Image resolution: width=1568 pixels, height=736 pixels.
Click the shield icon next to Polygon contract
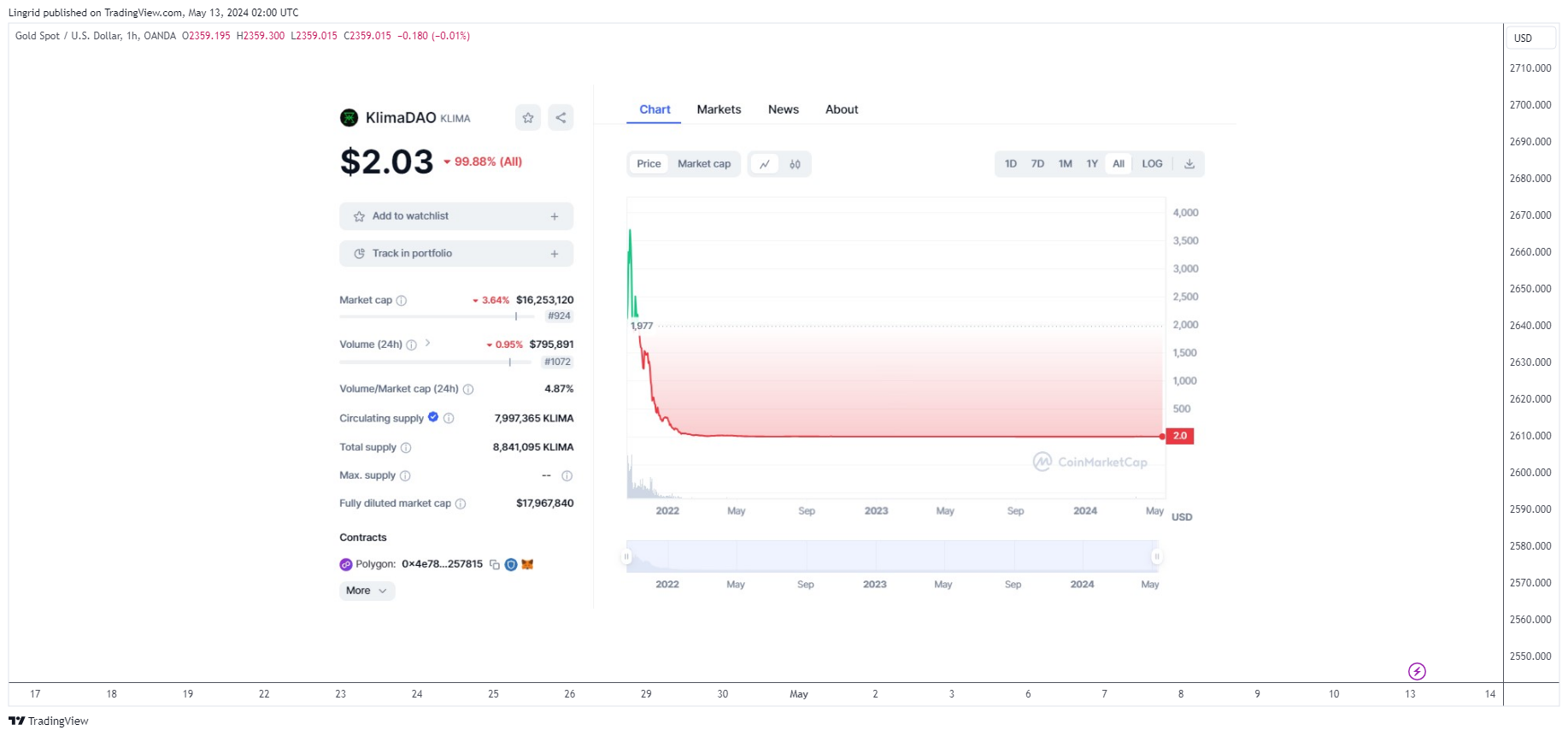coord(511,565)
